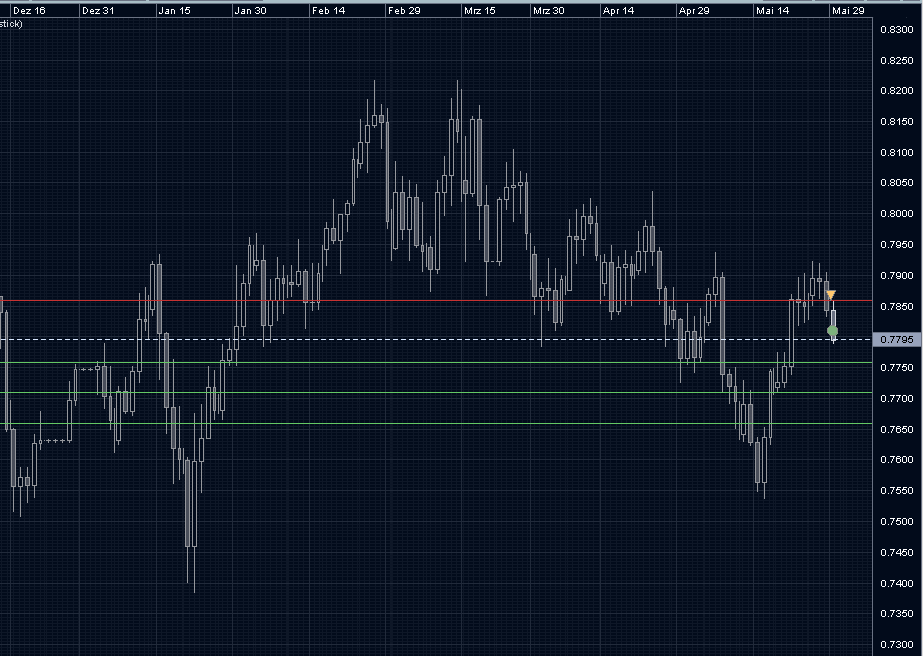Click the 0.8050 price axis label

(897, 183)
